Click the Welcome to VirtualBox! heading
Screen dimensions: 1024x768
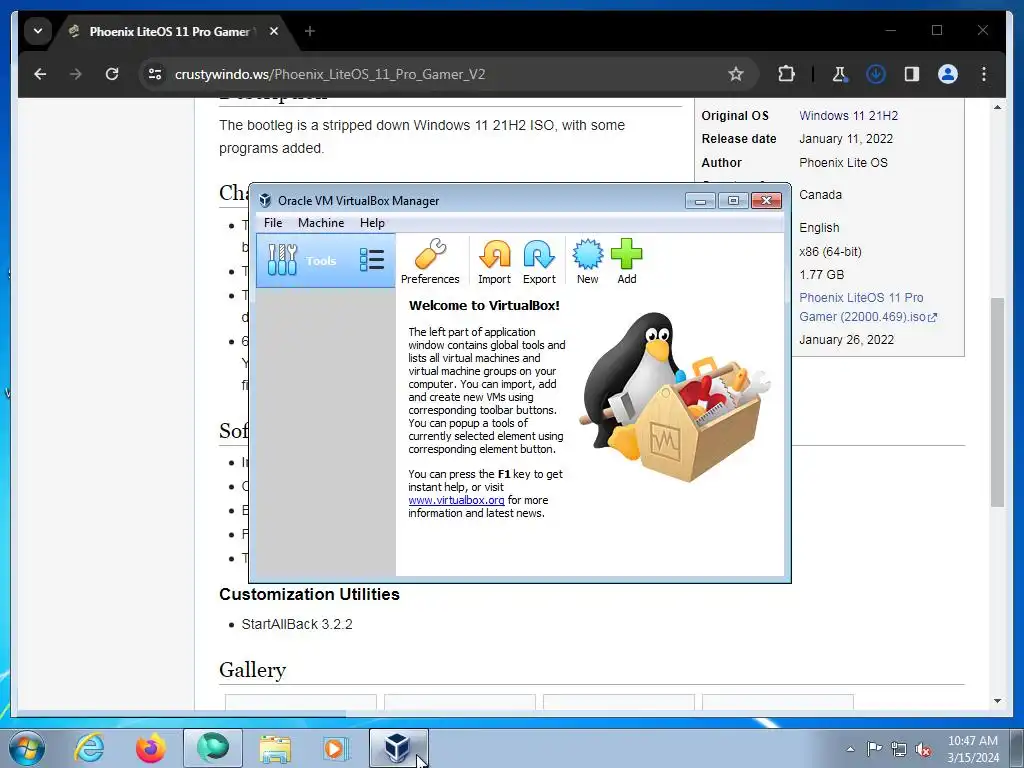pyautogui.click(x=484, y=306)
